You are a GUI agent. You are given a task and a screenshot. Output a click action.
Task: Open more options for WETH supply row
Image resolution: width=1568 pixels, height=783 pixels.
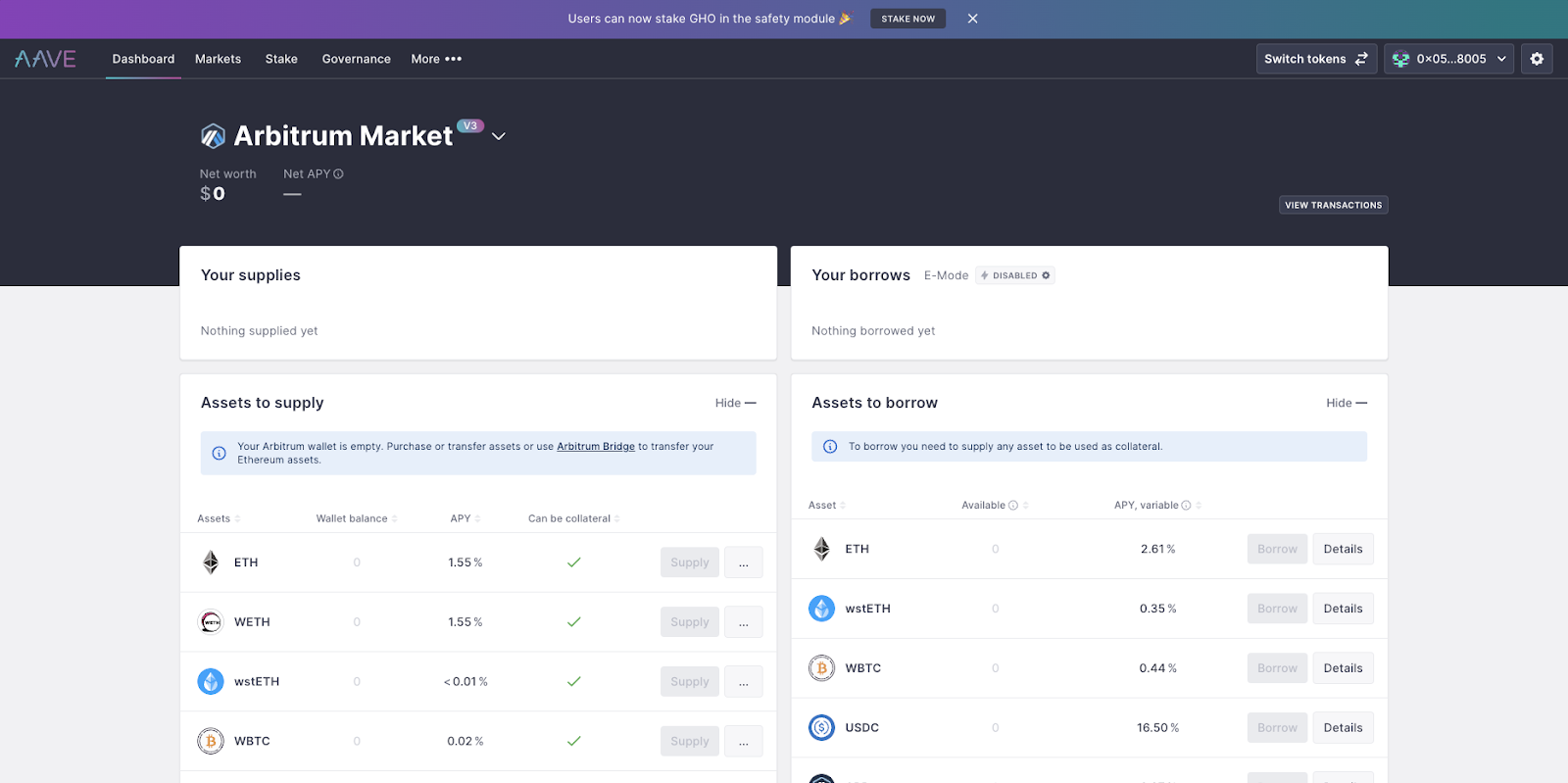coord(743,622)
